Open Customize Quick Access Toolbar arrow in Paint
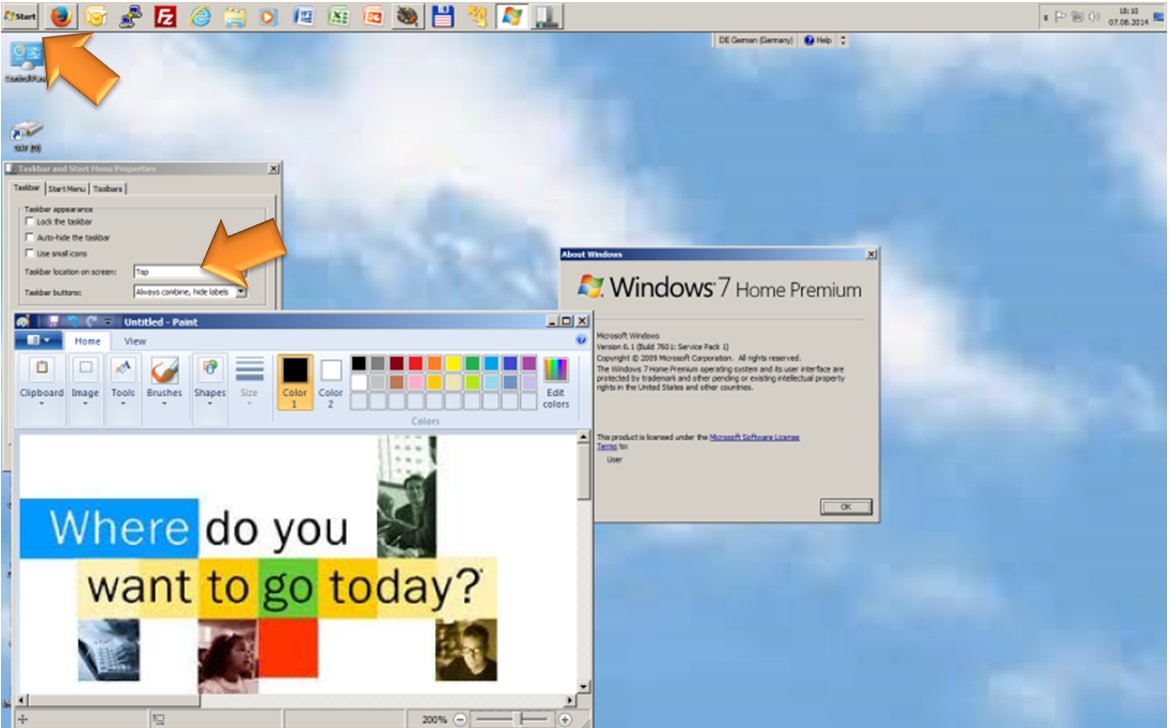 point(108,321)
